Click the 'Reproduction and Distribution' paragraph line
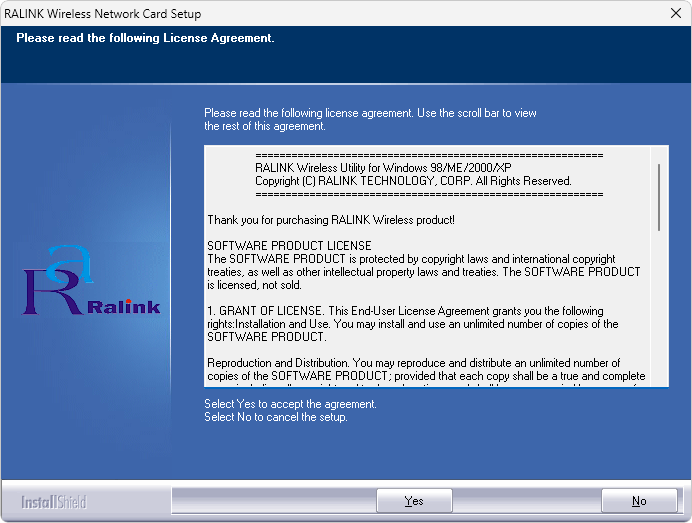This screenshot has width=692, height=523. 414,363
